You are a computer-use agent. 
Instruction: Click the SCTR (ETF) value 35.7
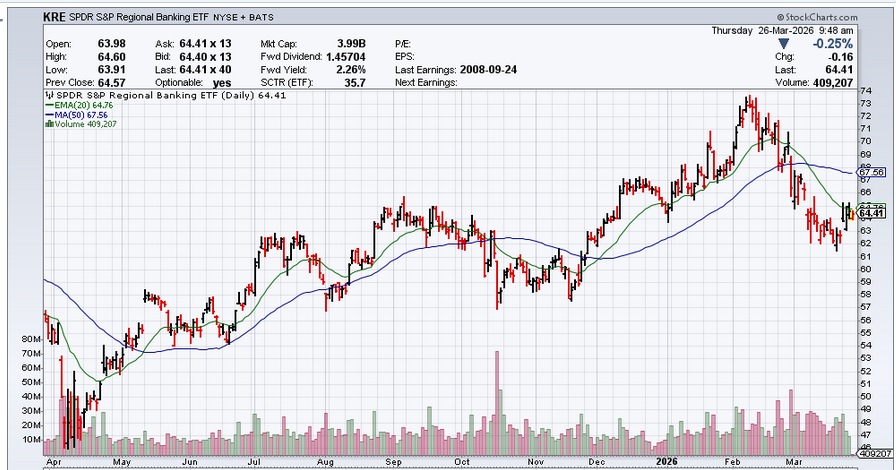[x=355, y=83]
